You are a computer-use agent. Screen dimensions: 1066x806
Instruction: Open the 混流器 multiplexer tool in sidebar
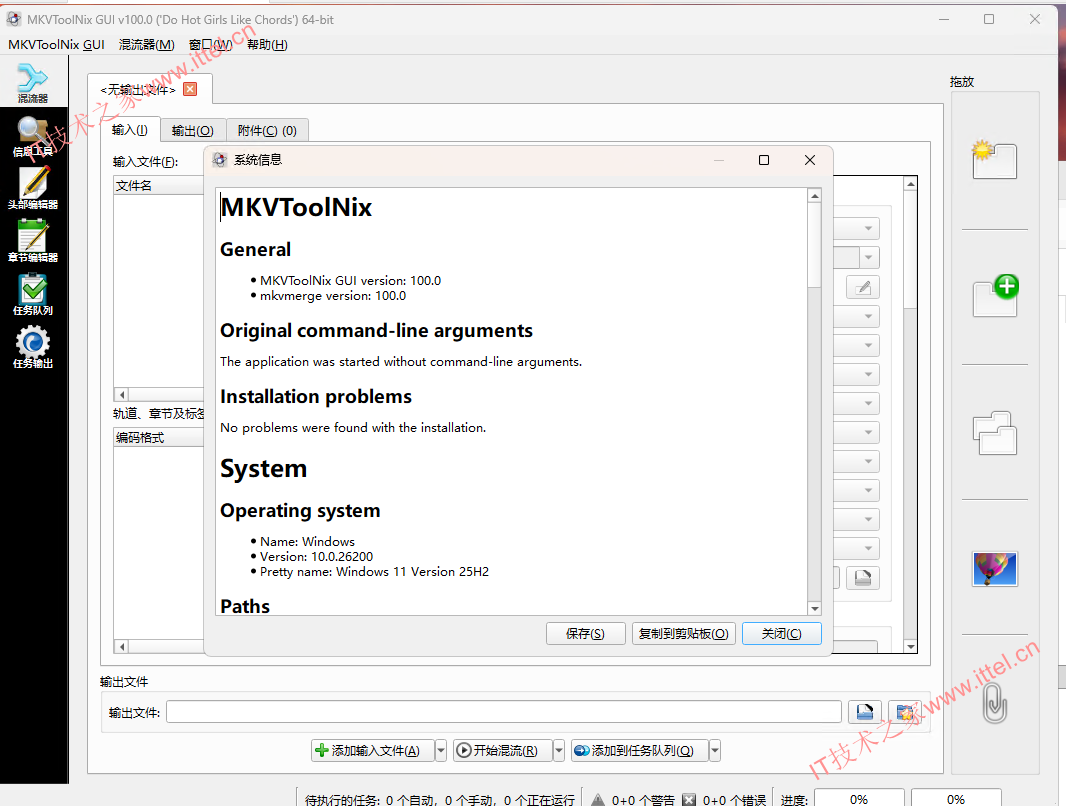tap(33, 82)
